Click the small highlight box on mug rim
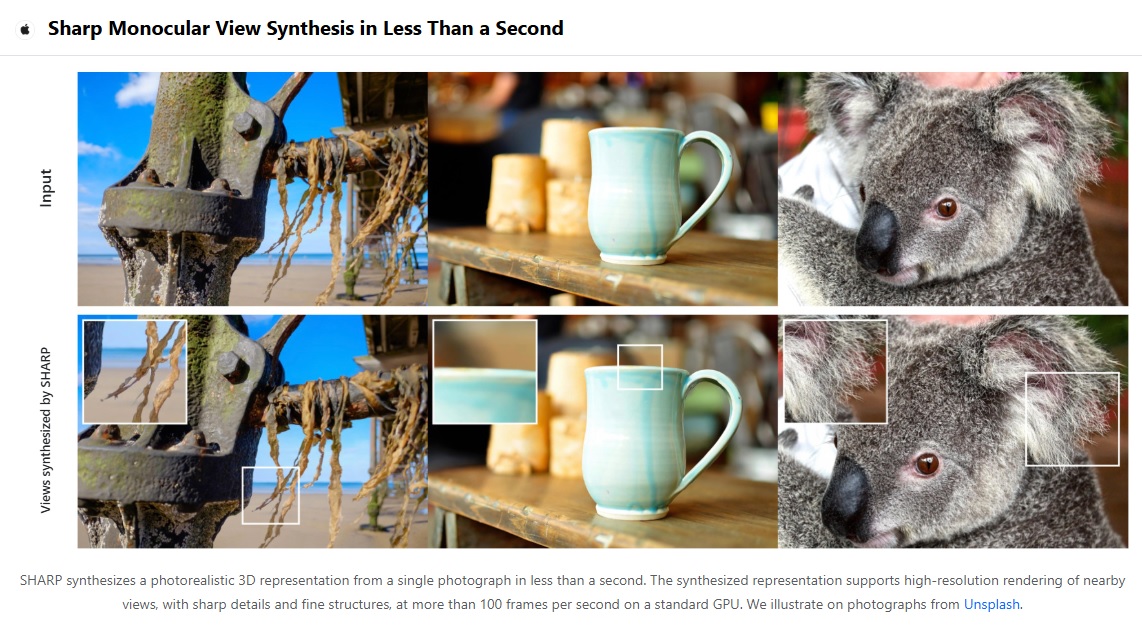The width and height of the screenshot is (1142, 631). (639, 367)
